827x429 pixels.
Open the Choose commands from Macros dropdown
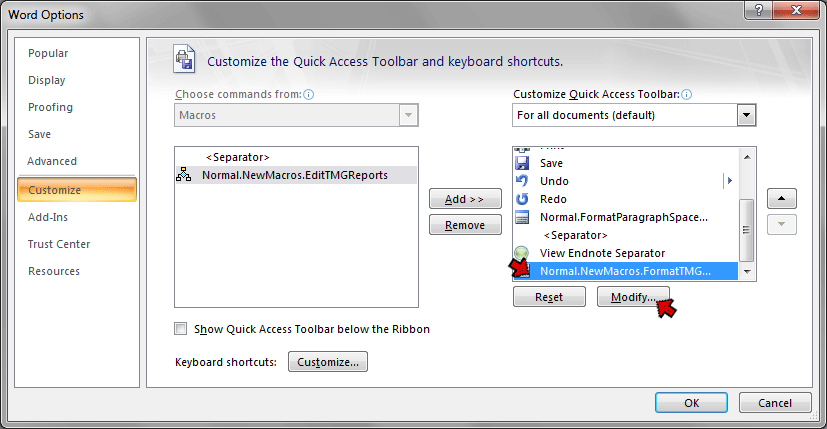coord(408,115)
